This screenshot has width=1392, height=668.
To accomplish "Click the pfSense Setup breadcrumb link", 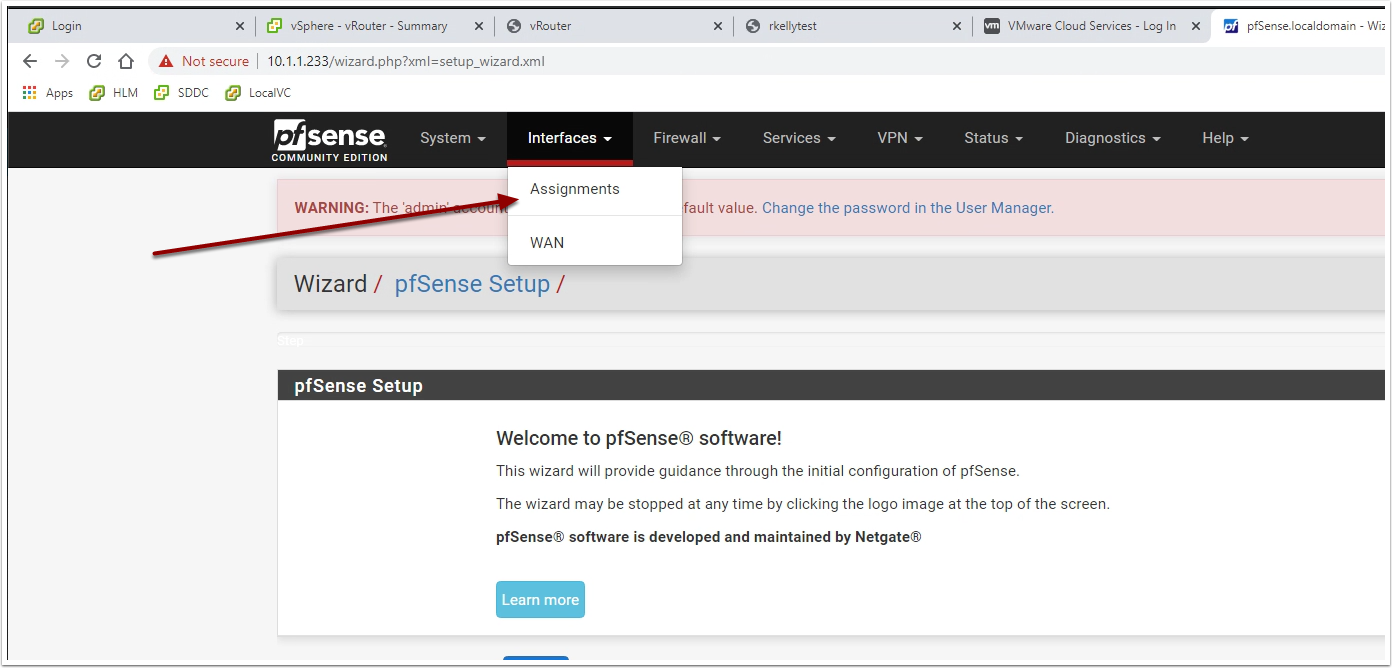I will pos(472,284).
